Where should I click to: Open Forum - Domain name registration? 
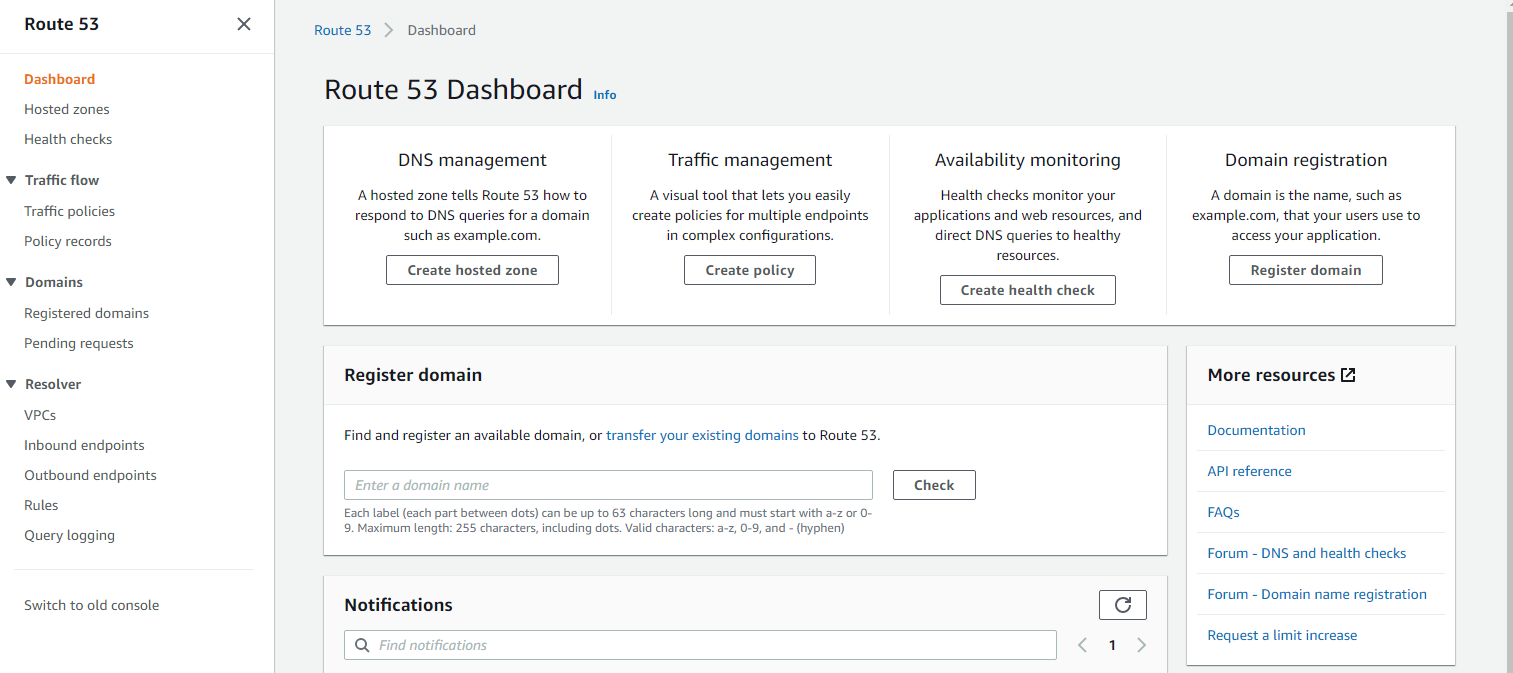click(x=1317, y=594)
